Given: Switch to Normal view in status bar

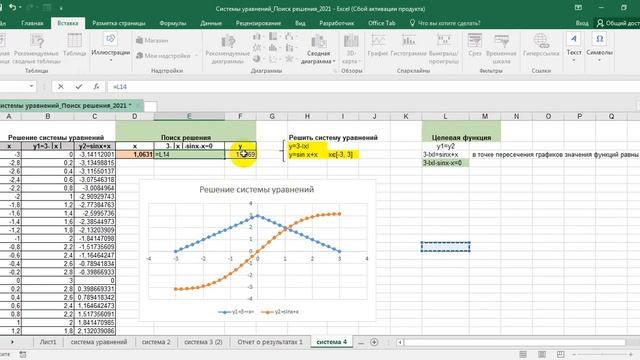Looking at the screenshot, I should click(x=523, y=354).
